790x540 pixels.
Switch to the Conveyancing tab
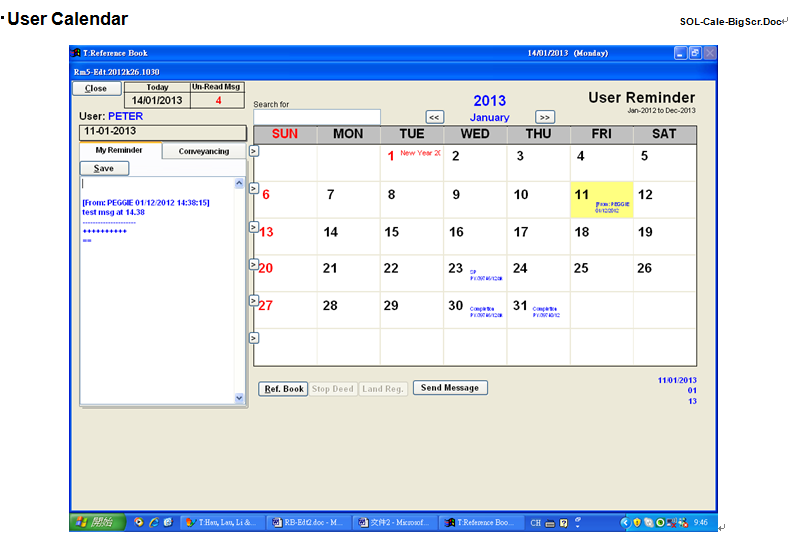click(204, 151)
